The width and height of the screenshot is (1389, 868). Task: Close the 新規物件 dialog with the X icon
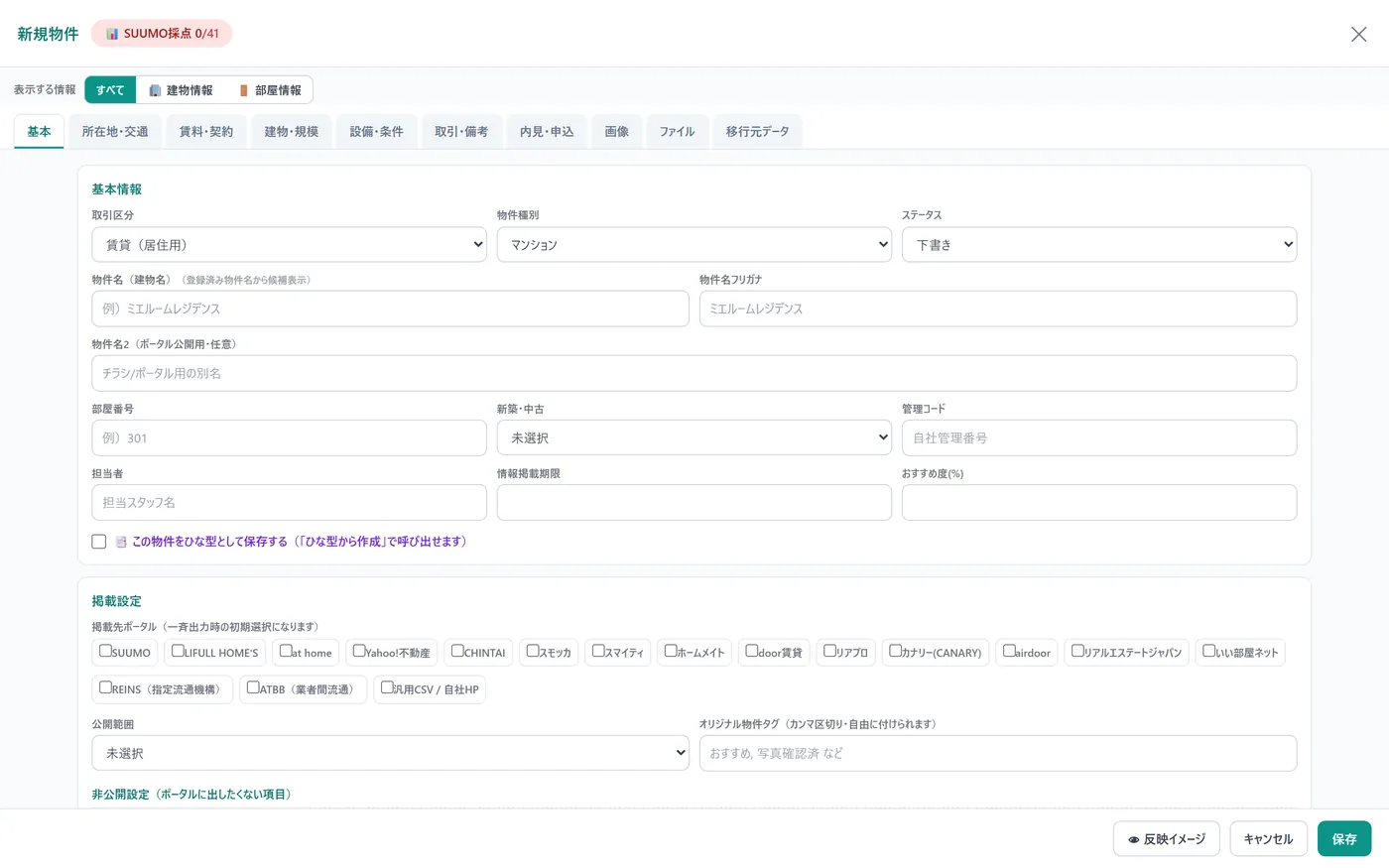pos(1358,34)
